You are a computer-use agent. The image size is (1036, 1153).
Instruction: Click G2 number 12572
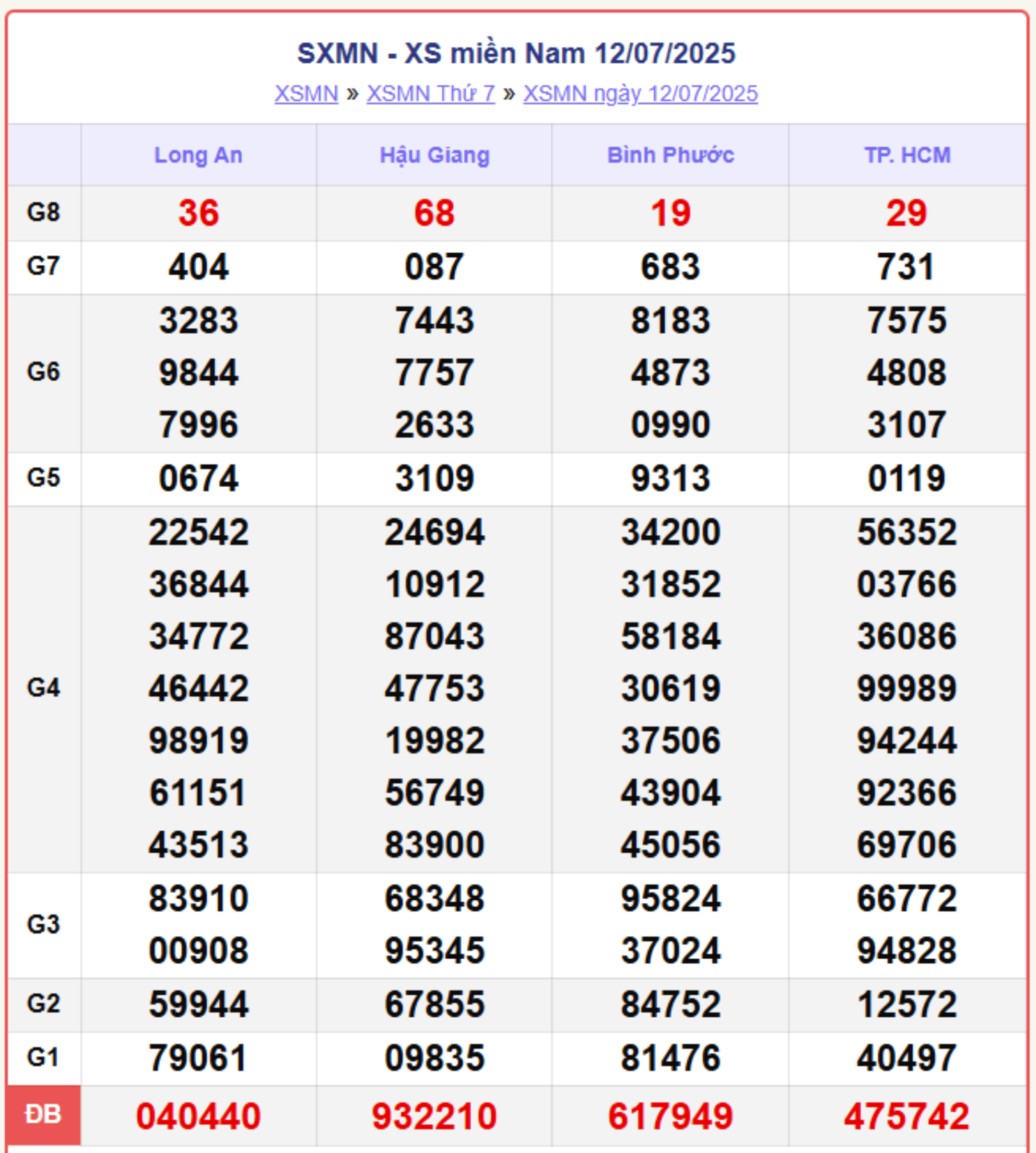click(x=907, y=1004)
